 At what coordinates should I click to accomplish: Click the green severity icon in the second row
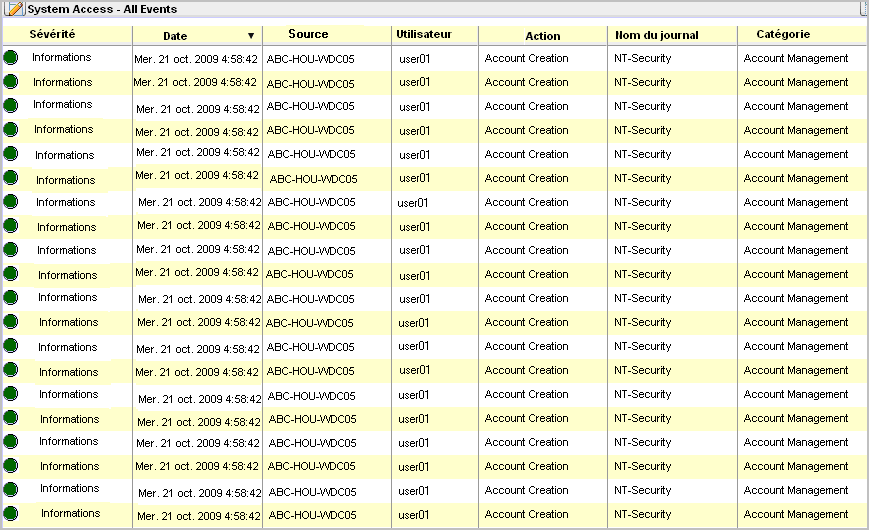[x=11, y=82]
